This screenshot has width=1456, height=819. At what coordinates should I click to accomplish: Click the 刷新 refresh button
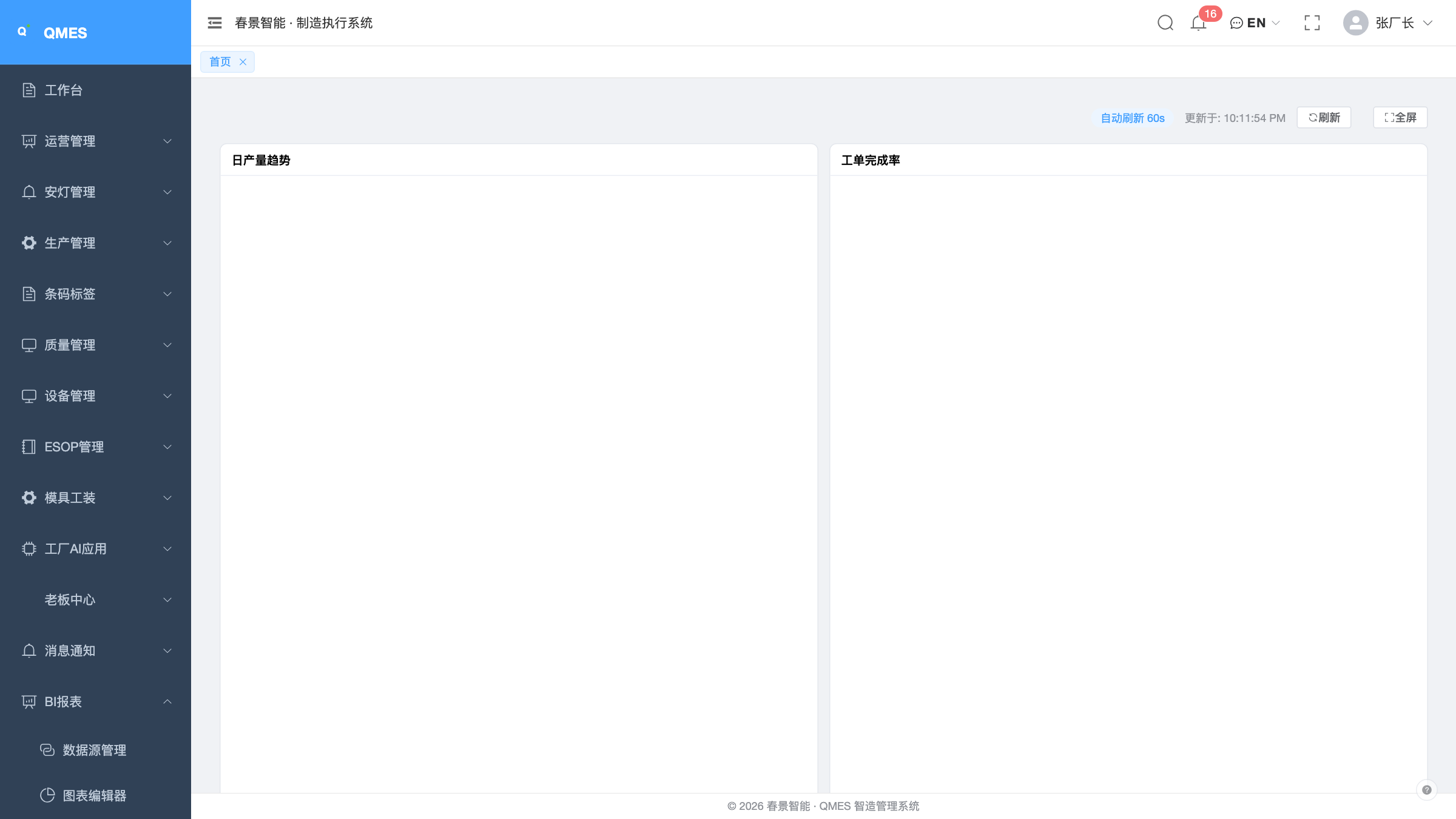tap(1324, 118)
